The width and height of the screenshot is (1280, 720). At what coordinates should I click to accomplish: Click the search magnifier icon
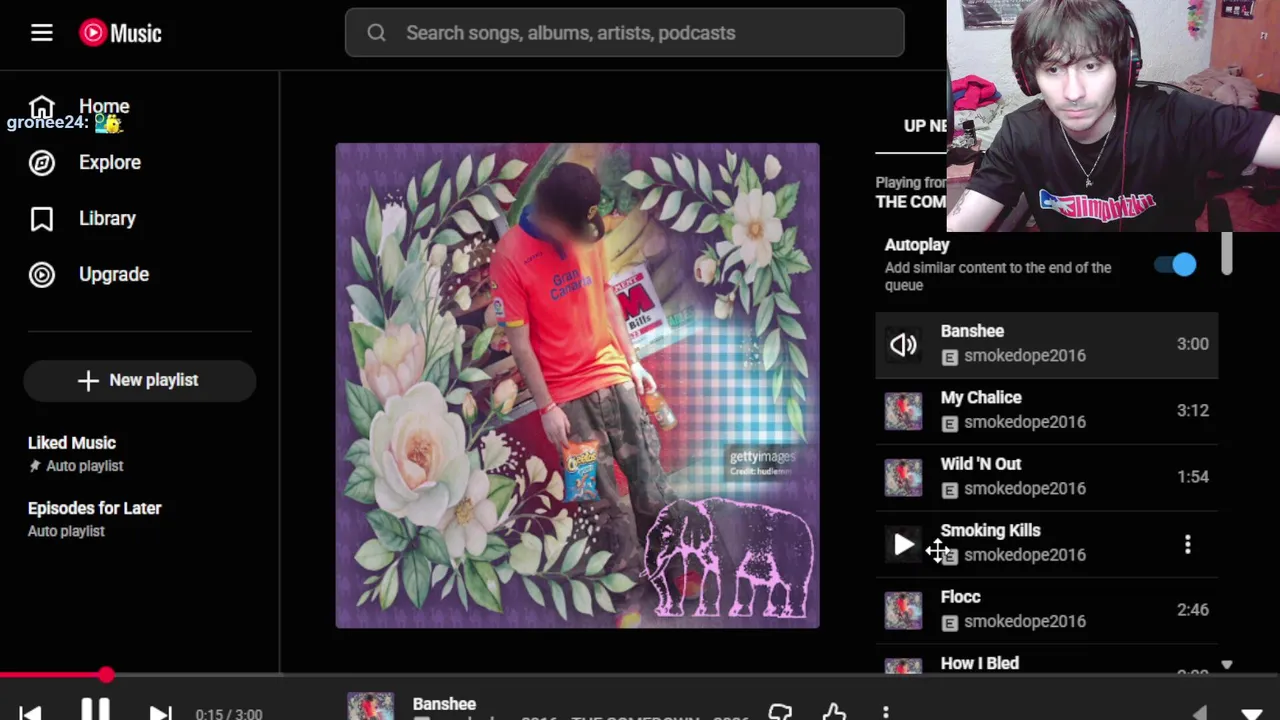[376, 33]
